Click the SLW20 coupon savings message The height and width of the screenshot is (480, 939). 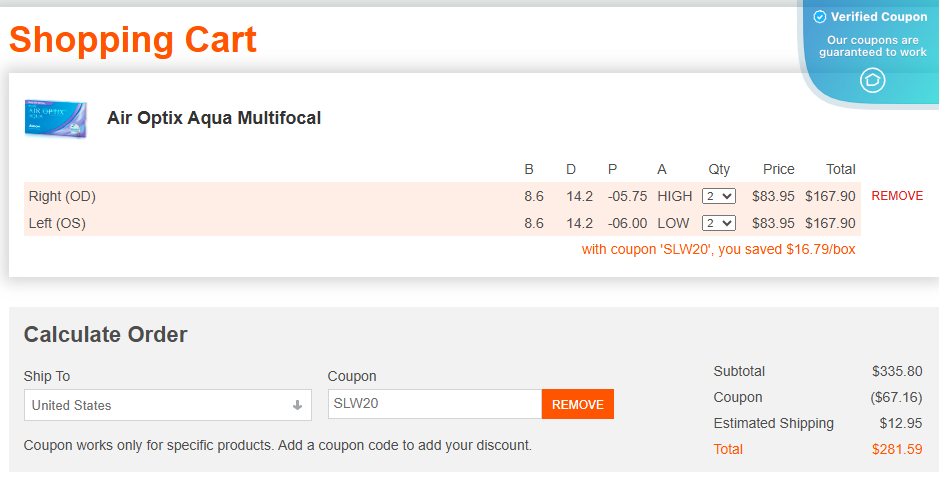pos(718,249)
